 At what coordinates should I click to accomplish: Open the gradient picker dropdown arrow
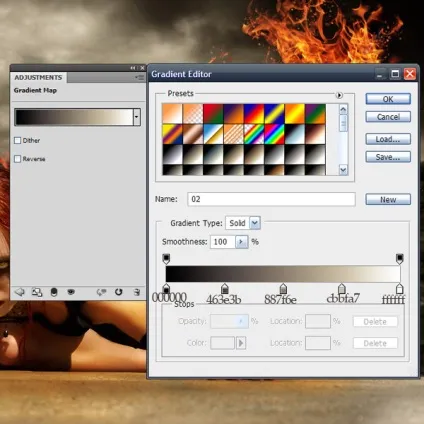[x=136, y=117]
